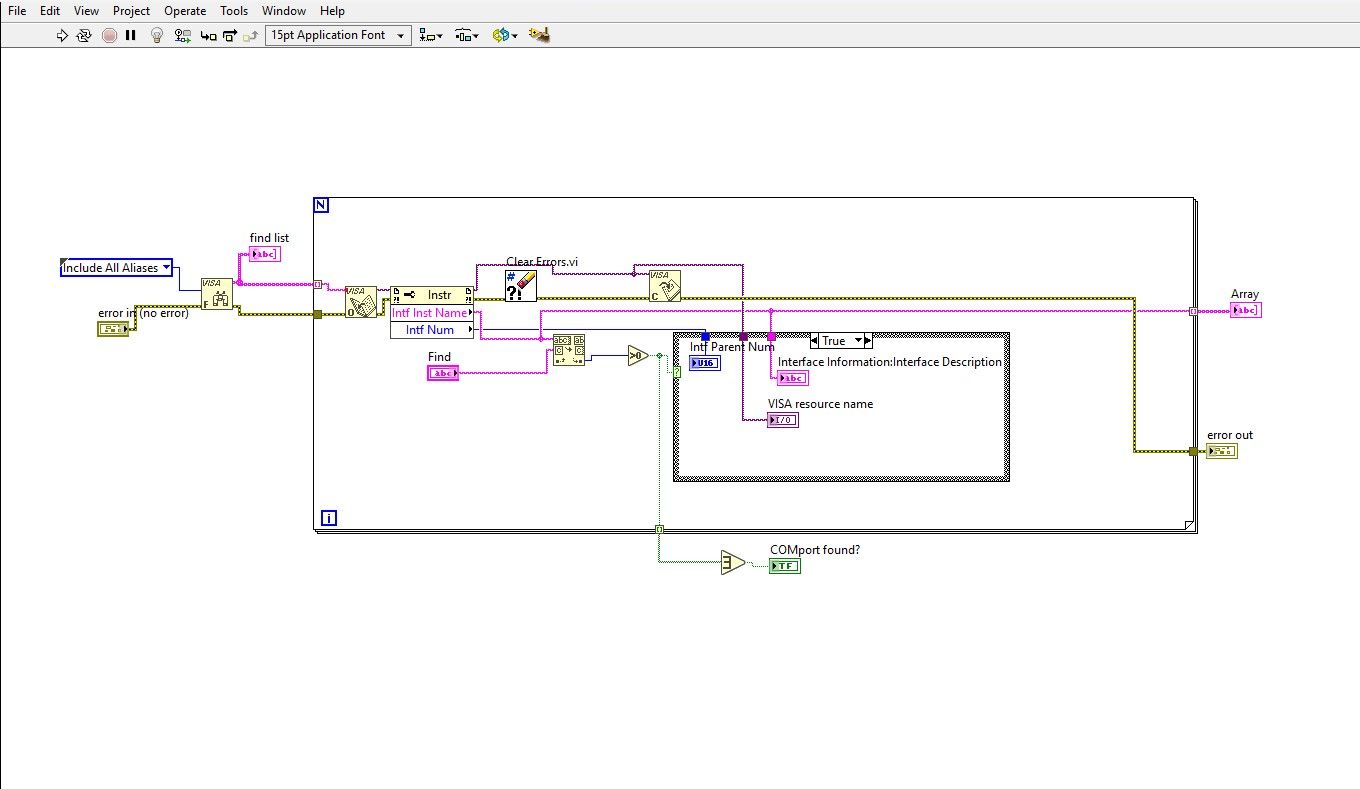The height and width of the screenshot is (789, 1360).
Task: Select the Clear Errors.vi icon
Action: coord(521,286)
